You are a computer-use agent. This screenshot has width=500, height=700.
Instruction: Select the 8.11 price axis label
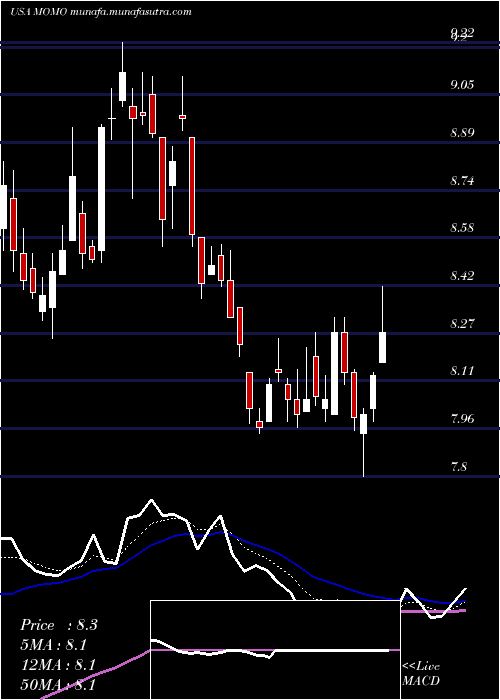point(461,371)
